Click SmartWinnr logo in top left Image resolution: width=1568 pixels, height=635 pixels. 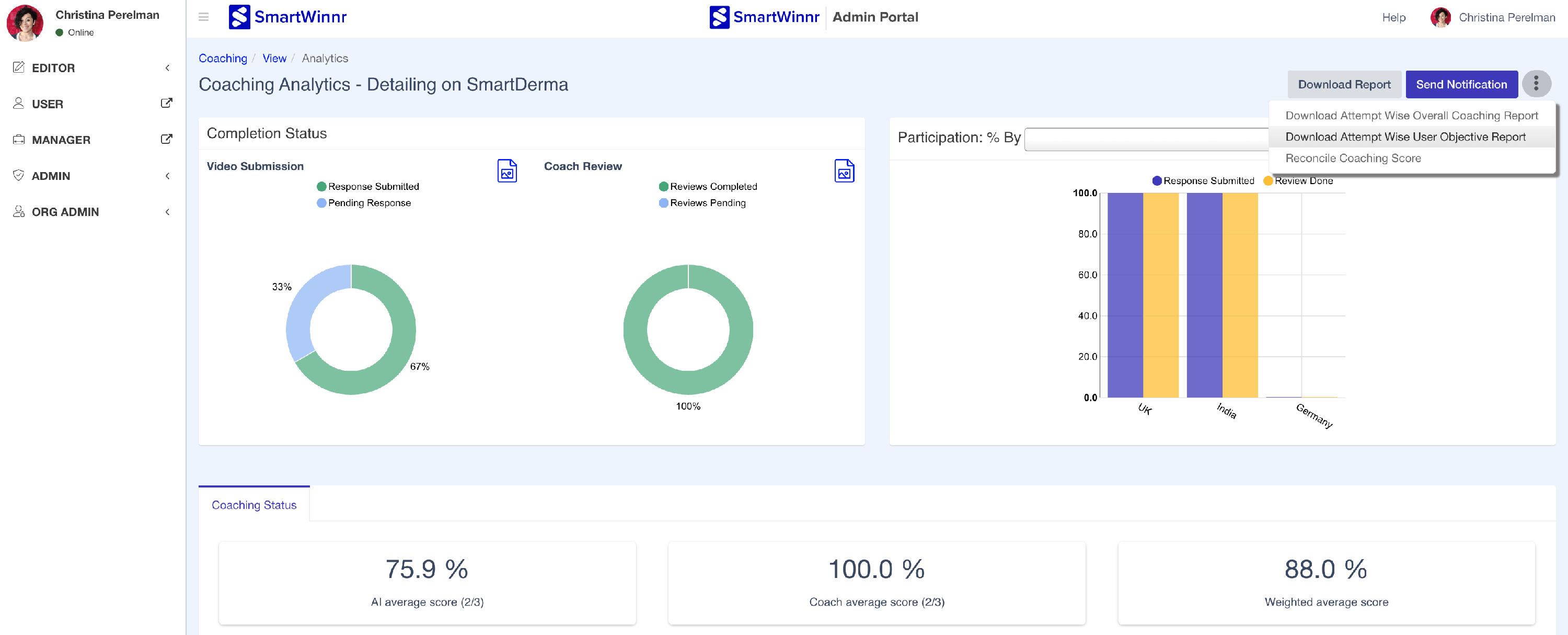point(287,17)
